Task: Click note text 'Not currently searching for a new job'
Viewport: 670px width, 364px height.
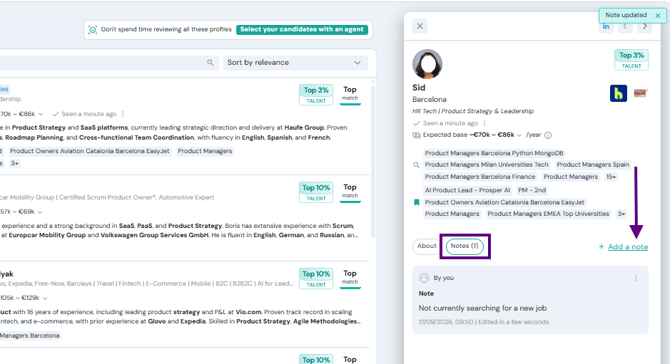Action: [x=482, y=308]
